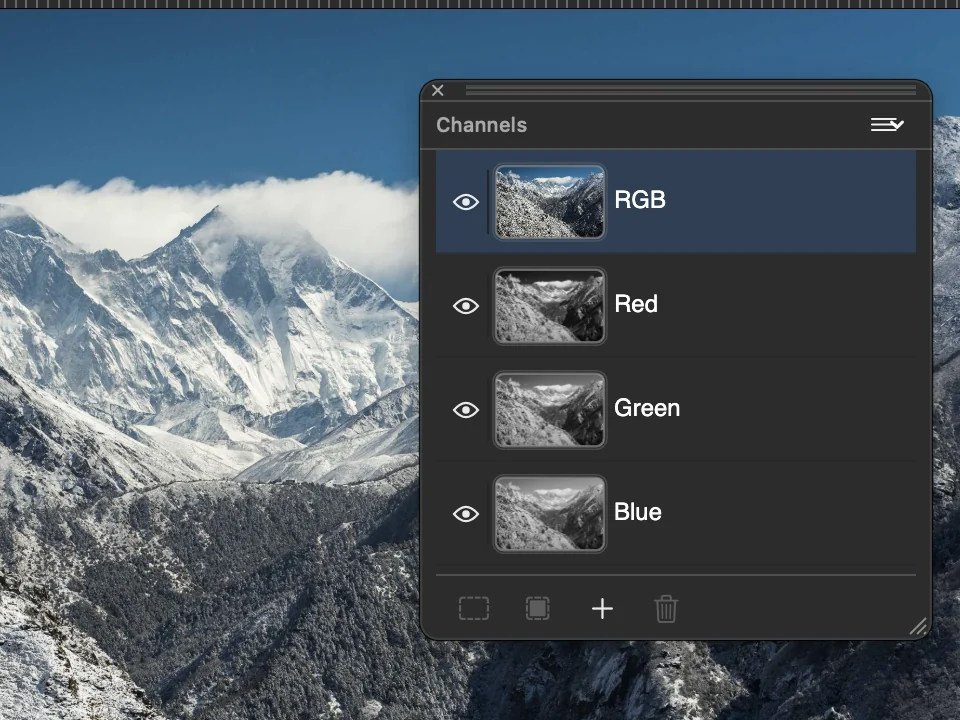Toggle visibility of the Red channel
Viewport: 960px width, 720px height.
466,306
